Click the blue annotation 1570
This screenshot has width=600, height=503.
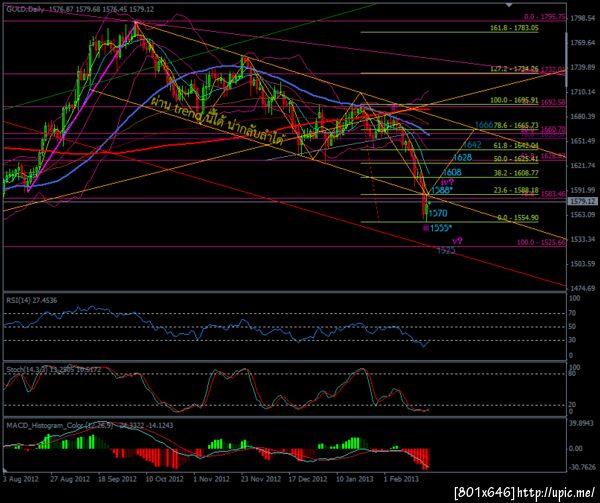[438, 213]
